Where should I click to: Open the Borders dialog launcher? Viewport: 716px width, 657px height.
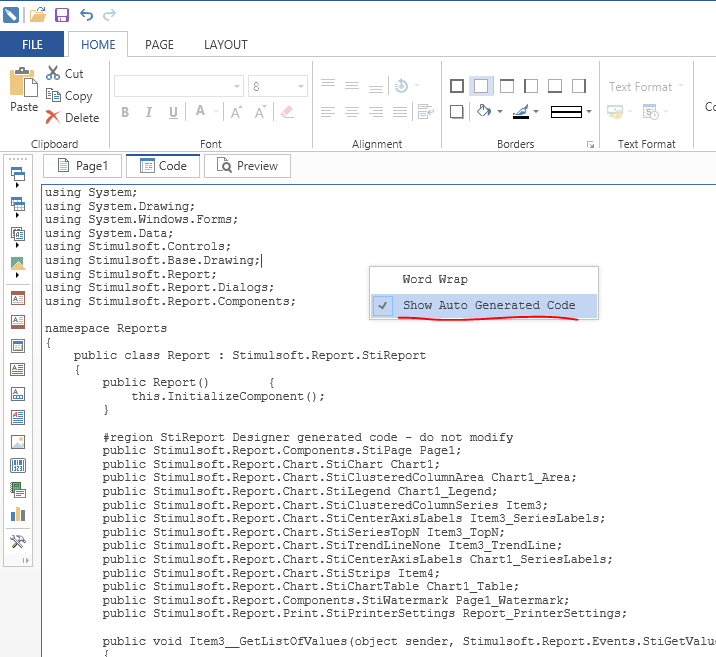pyautogui.click(x=590, y=144)
